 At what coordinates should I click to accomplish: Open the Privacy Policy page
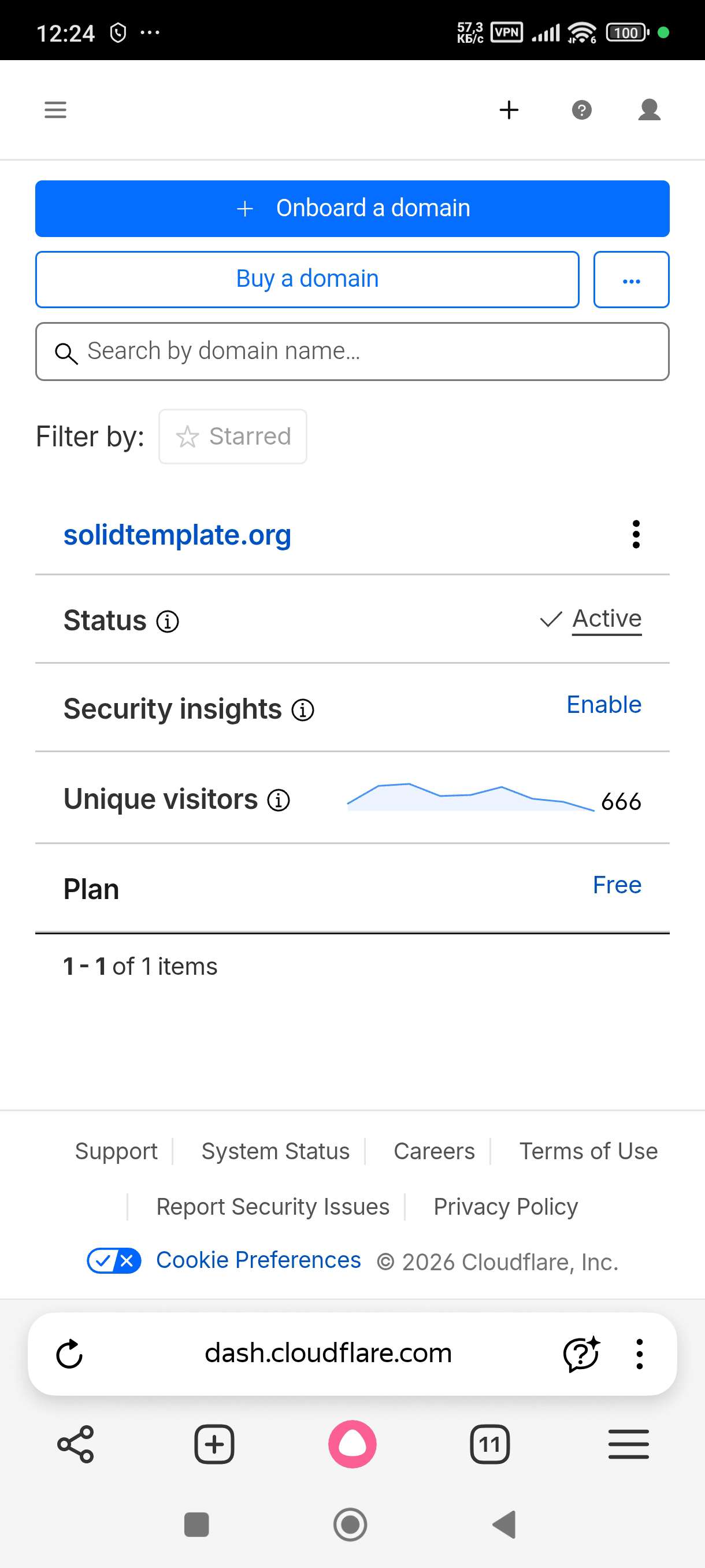(505, 1207)
